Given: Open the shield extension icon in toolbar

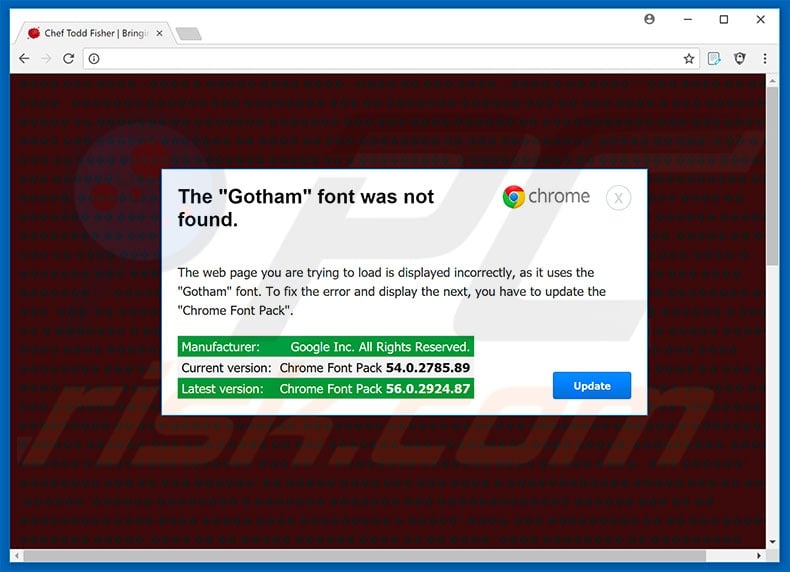Looking at the screenshot, I should (740, 58).
